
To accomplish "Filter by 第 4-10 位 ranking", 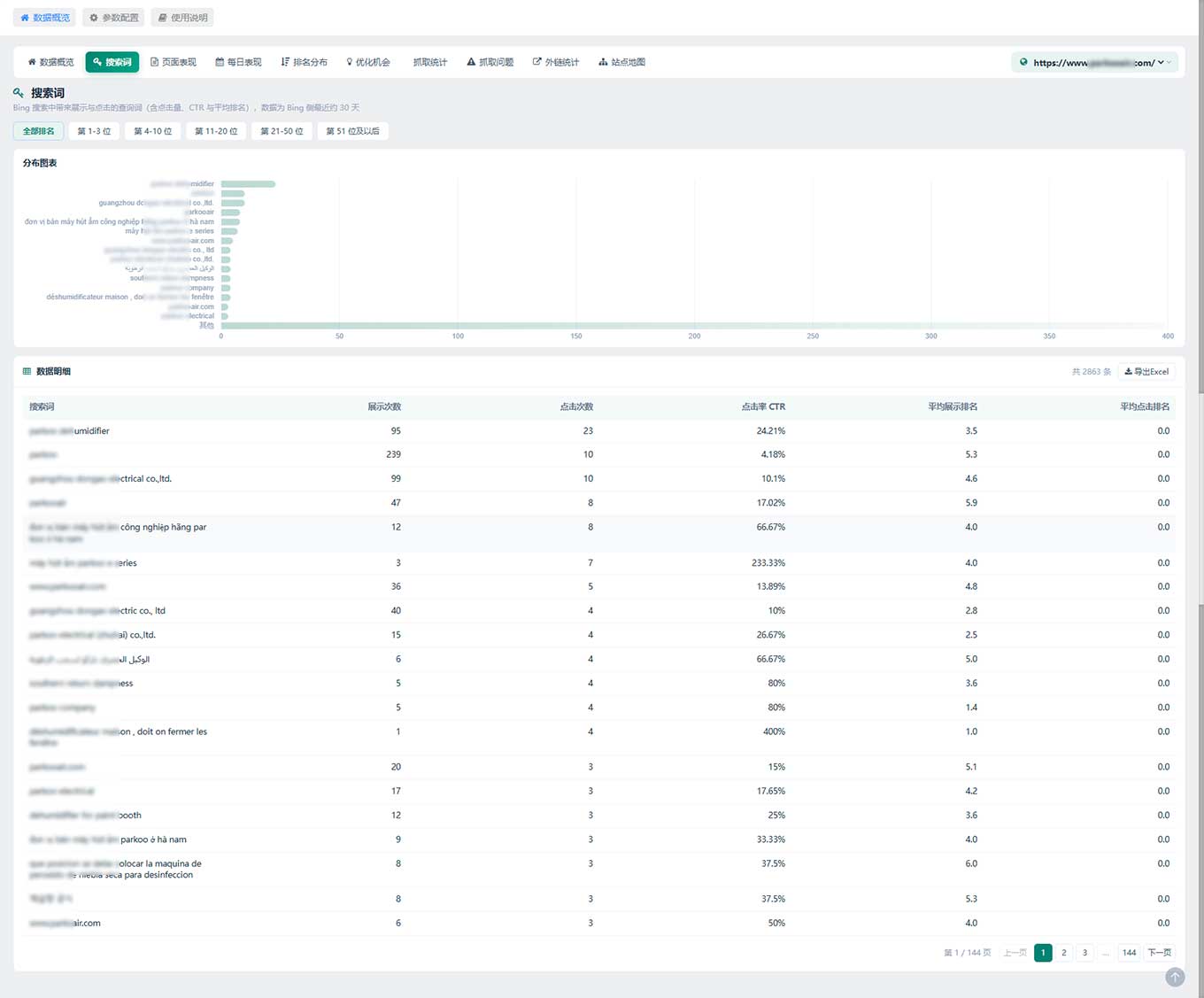I will coord(153,131).
